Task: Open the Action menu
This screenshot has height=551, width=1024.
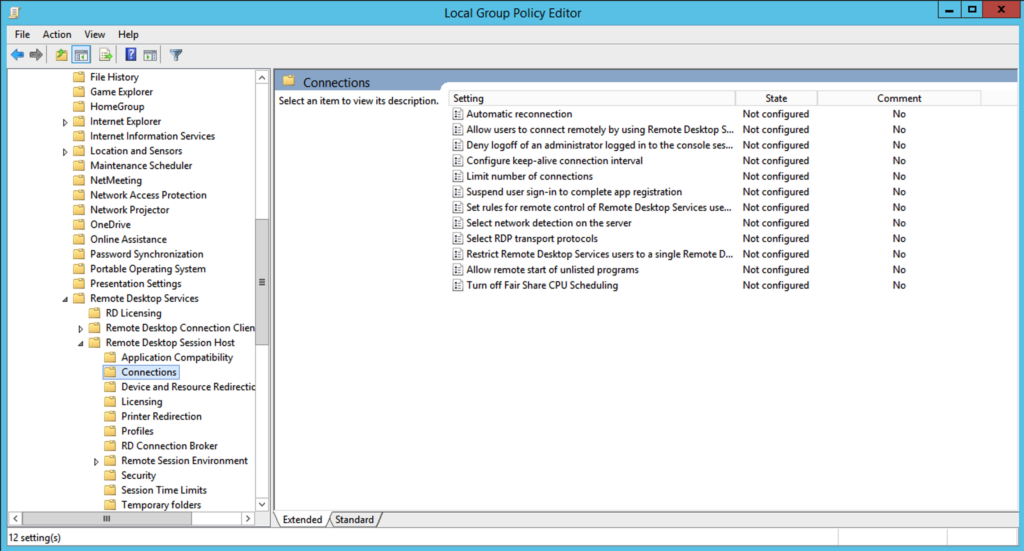Action: point(57,34)
